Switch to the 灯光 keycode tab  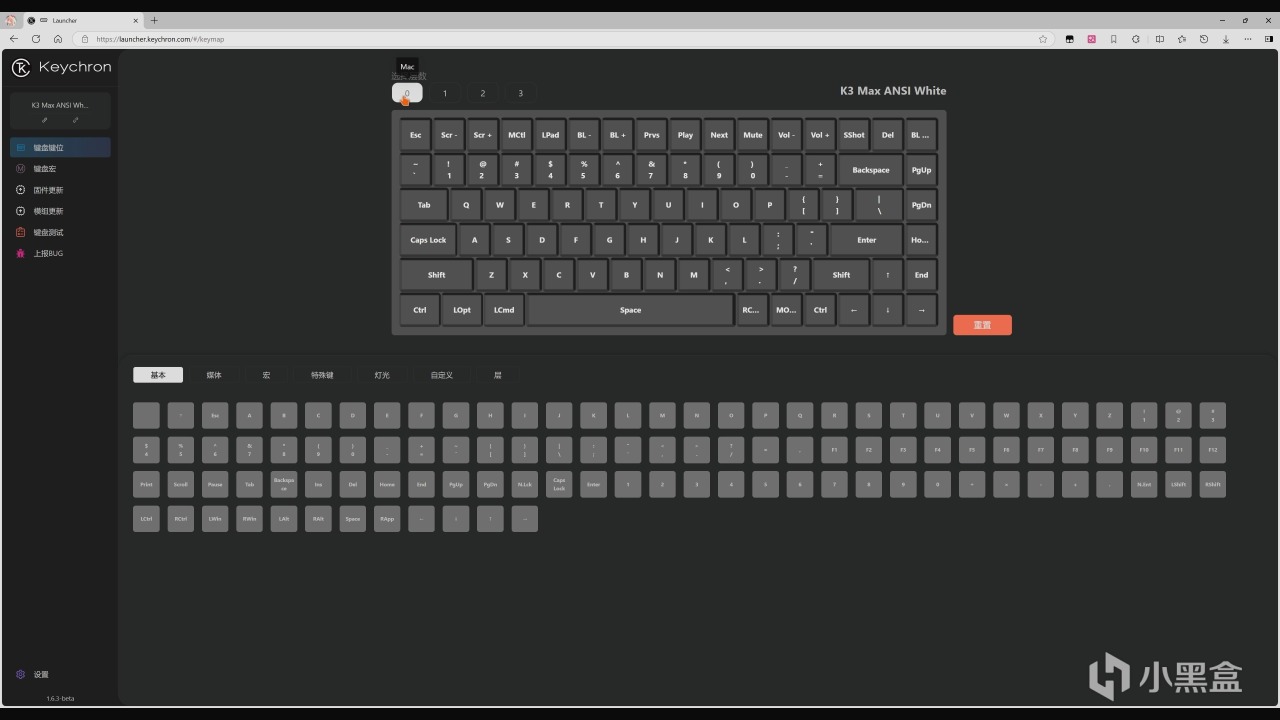(x=382, y=375)
